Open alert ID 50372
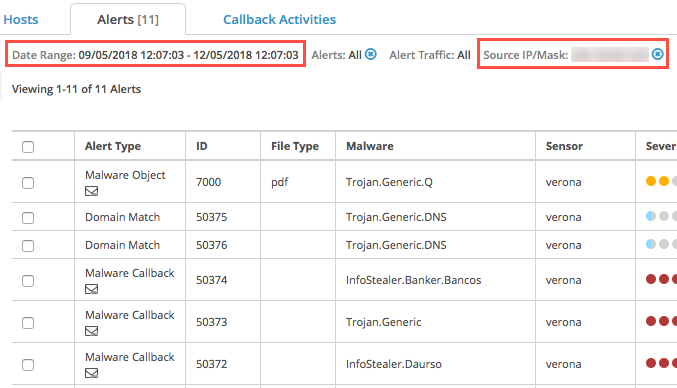This screenshot has height=388, width=677. click(212, 364)
